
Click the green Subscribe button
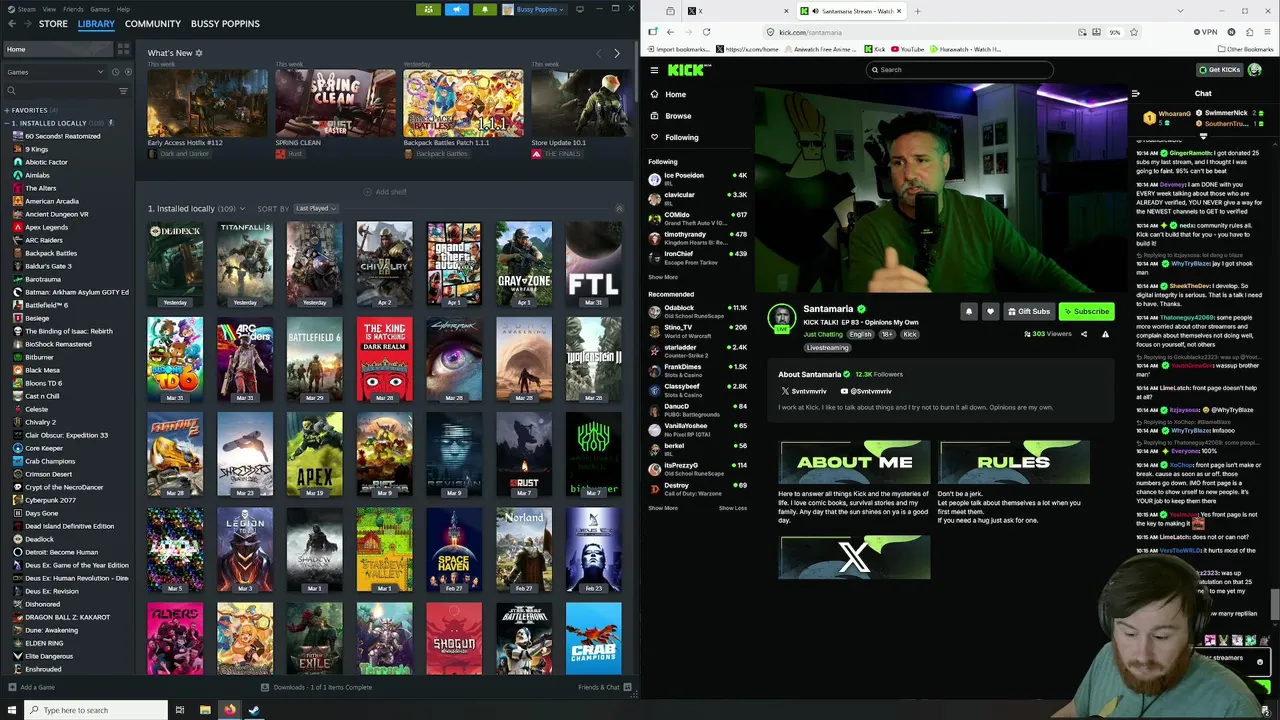1087,311
